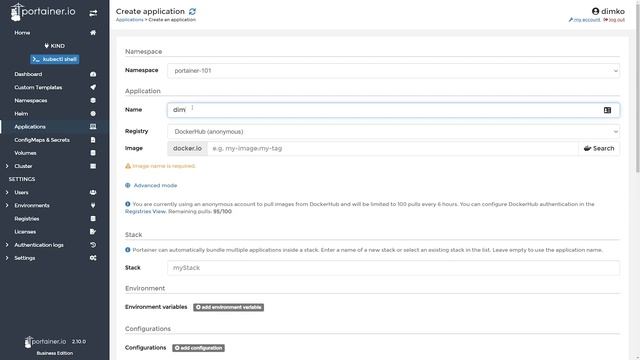Image resolution: width=640 pixels, height=360 pixels.
Task: Click the docker.io registry prefix label
Action: 187,149
